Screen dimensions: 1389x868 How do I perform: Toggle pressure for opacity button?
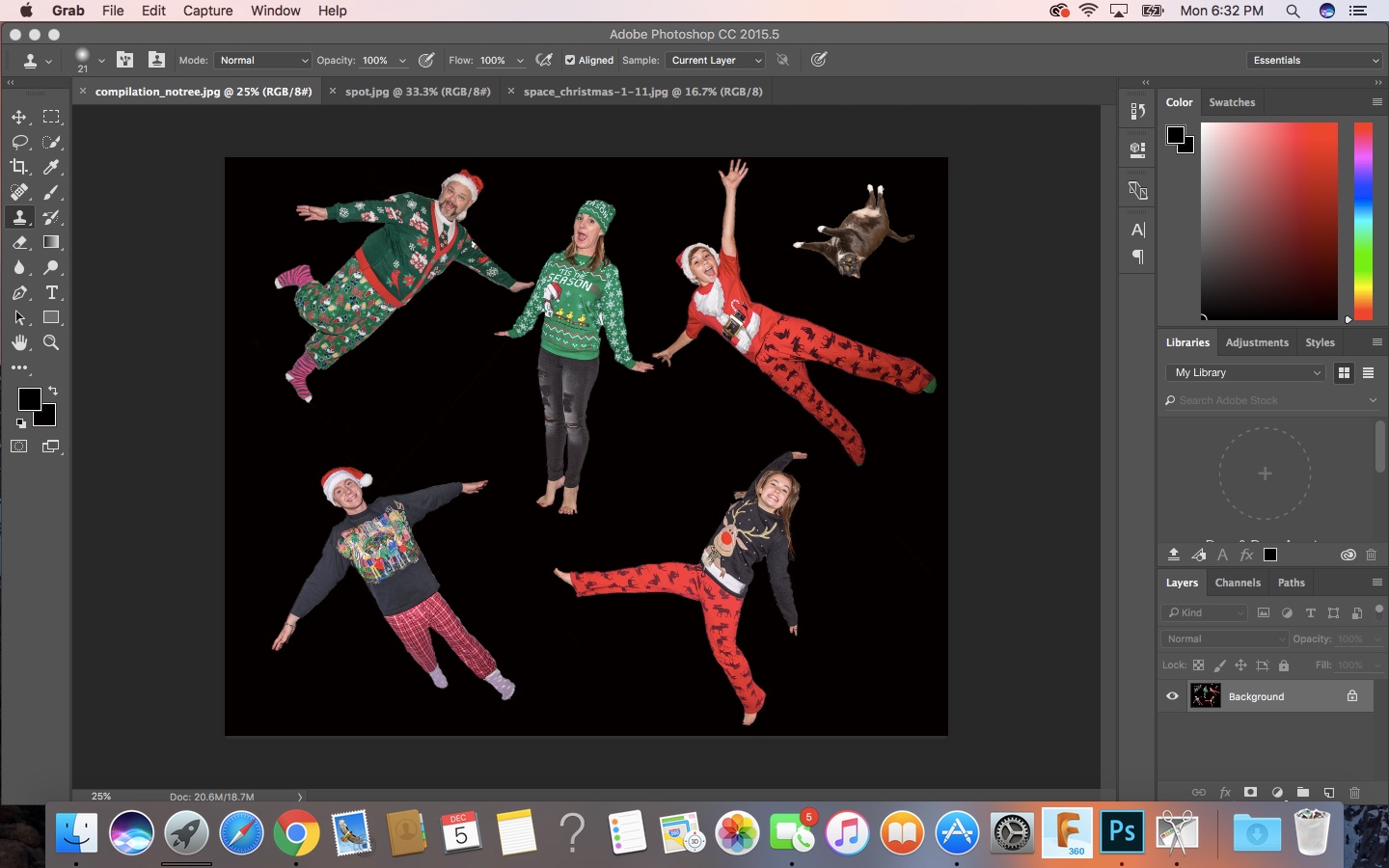click(x=426, y=60)
